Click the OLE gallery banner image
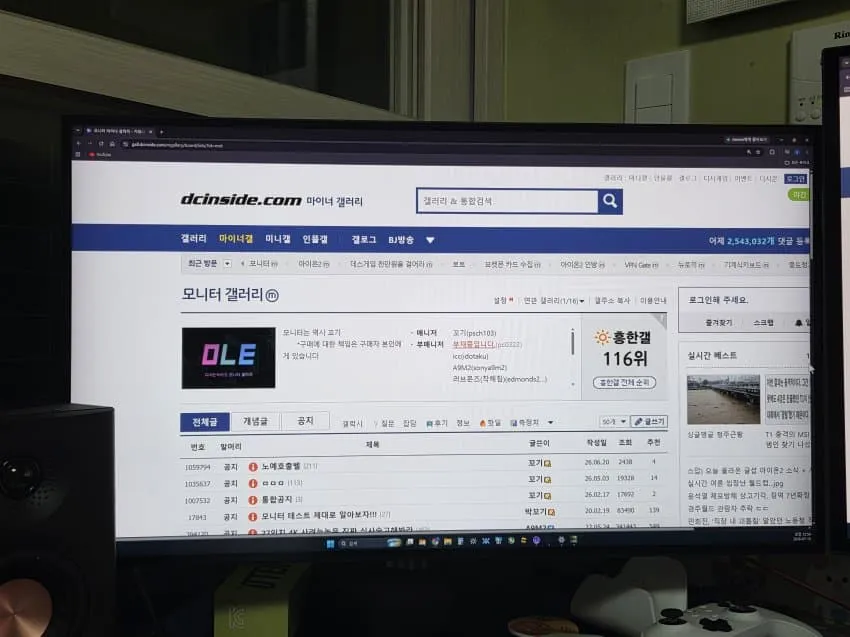Viewport: 850px width, 637px height. point(229,358)
